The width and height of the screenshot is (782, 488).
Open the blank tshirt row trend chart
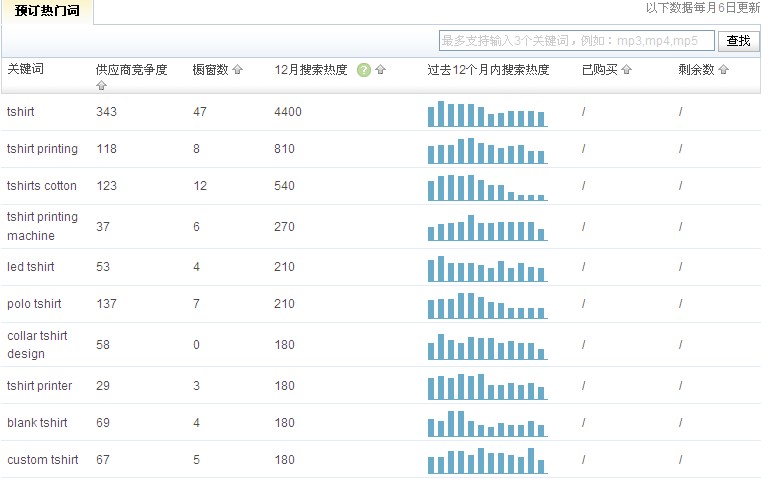pos(488,424)
